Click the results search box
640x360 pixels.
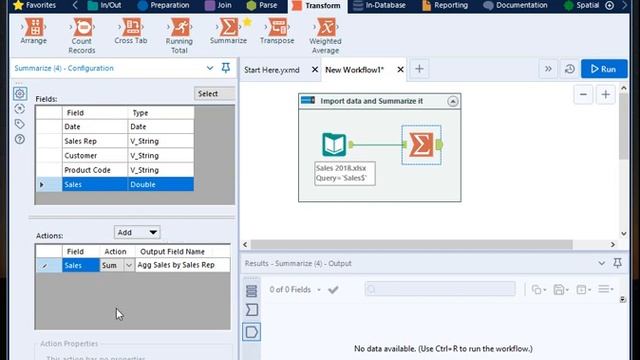click(x=440, y=289)
